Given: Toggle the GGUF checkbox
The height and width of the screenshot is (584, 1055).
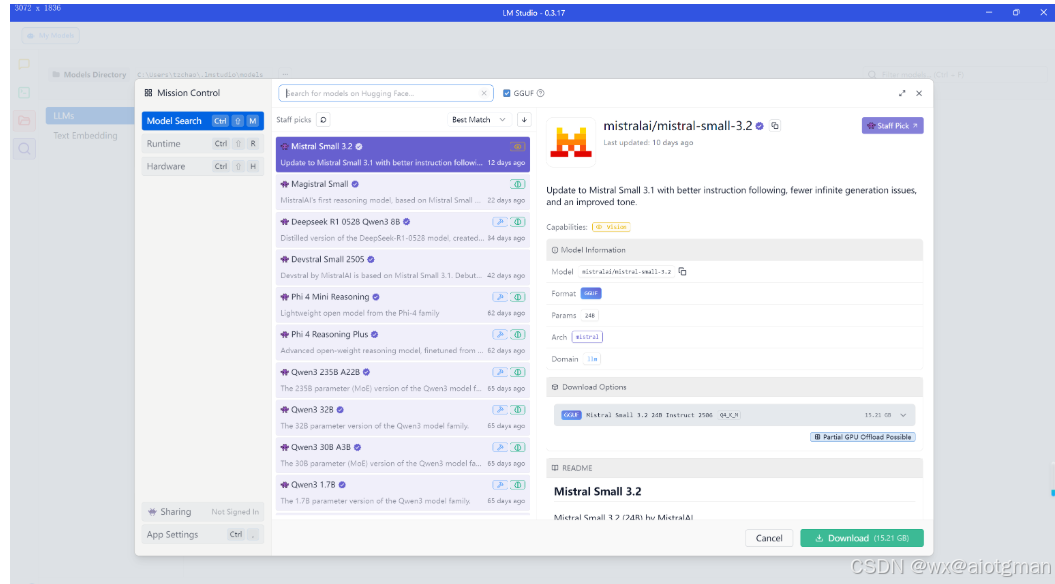Looking at the screenshot, I should coord(507,94).
